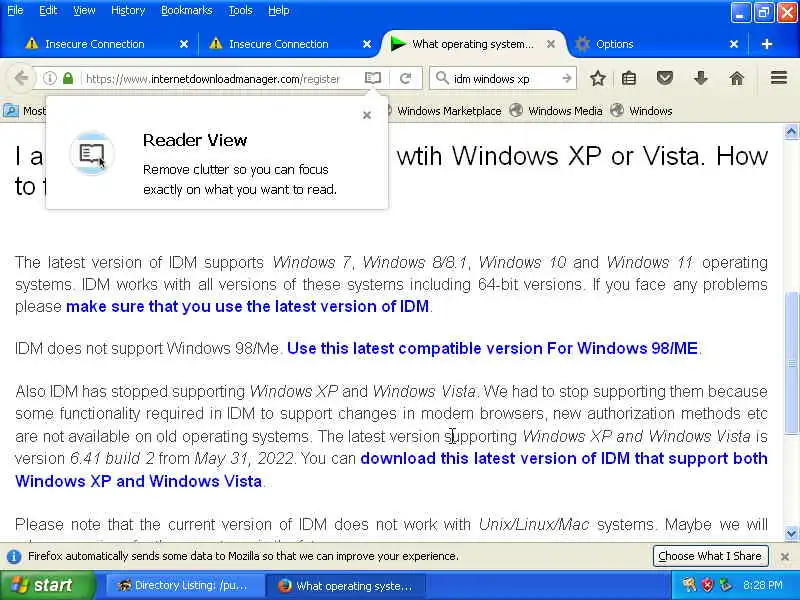This screenshot has width=800, height=600.
Task: Switch to the first Insecure Connection tab
Action: 95,44
